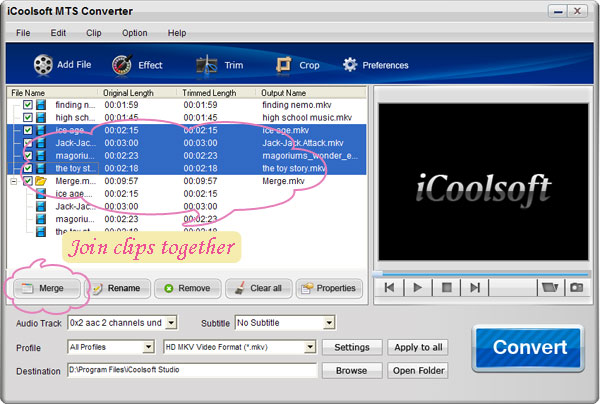Open the File menu
The width and height of the screenshot is (600, 404).
[x=23, y=33]
